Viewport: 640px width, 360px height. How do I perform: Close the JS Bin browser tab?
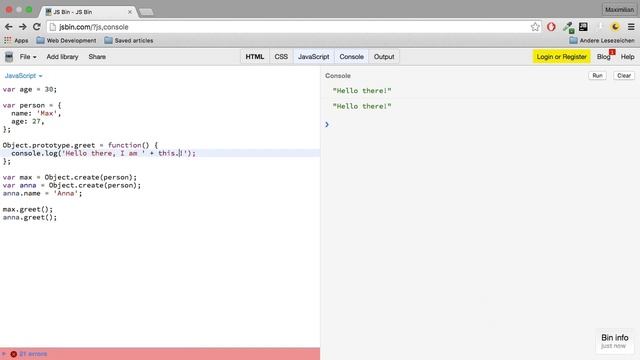point(130,12)
